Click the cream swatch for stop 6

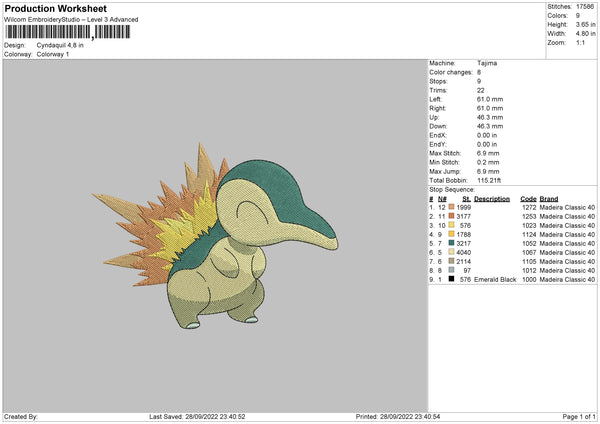[x=453, y=252]
